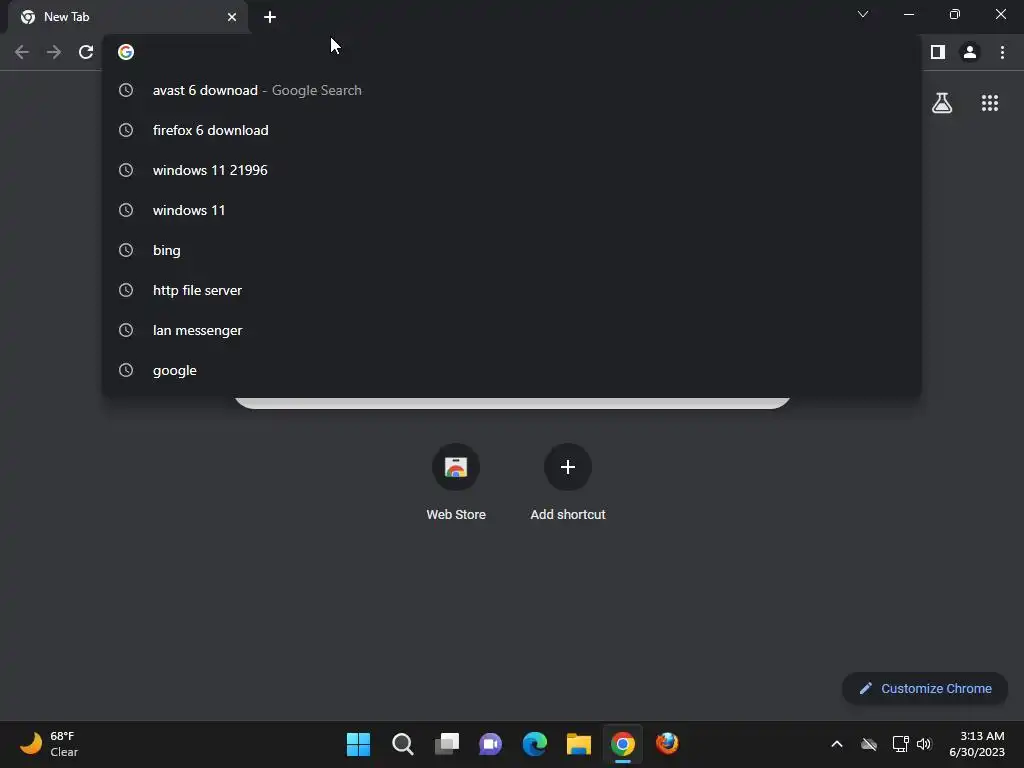1024x768 pixels.
Task: Open the Google apps grid
Action: pyautogui.click(x=990, y=103)
